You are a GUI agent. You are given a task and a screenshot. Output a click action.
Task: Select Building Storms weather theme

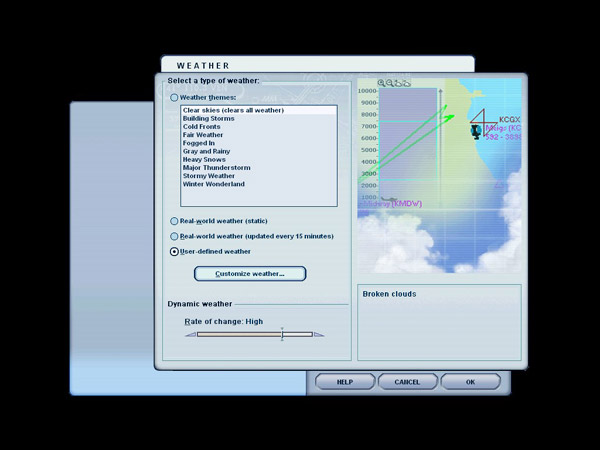[209, 118]
